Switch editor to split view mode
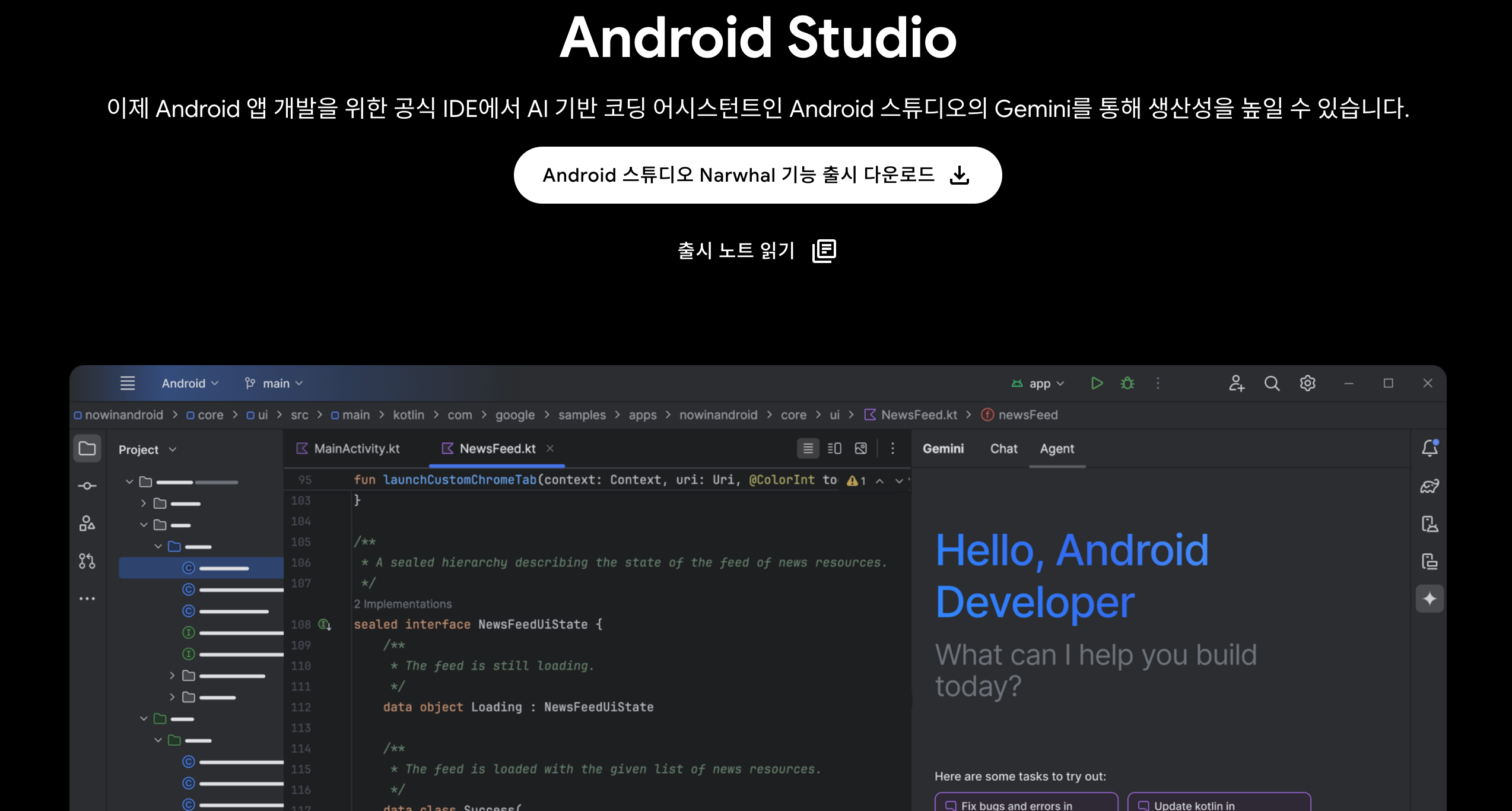 coord(834,448)
